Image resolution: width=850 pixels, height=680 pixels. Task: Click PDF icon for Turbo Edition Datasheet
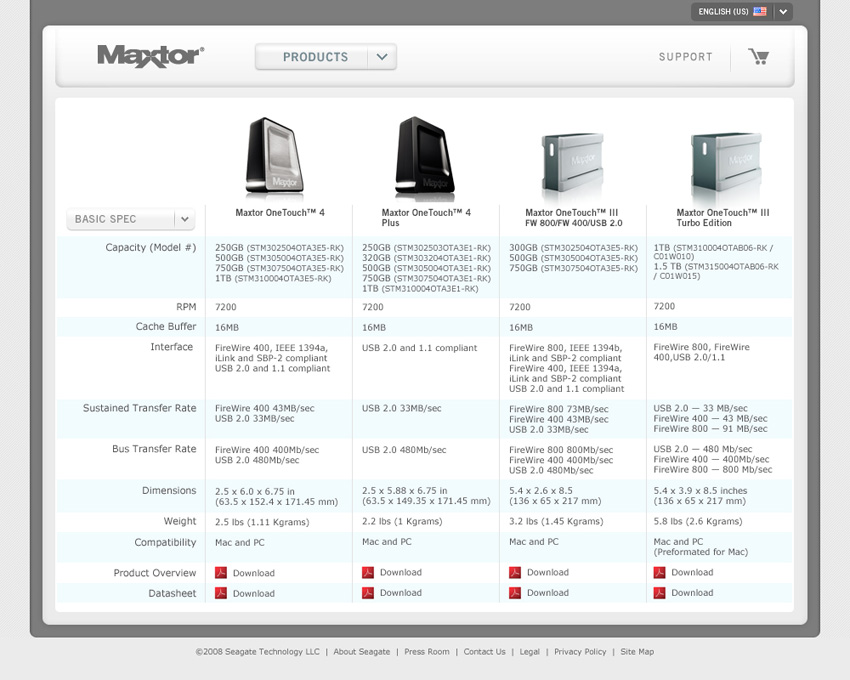click(x=659, y=593)
